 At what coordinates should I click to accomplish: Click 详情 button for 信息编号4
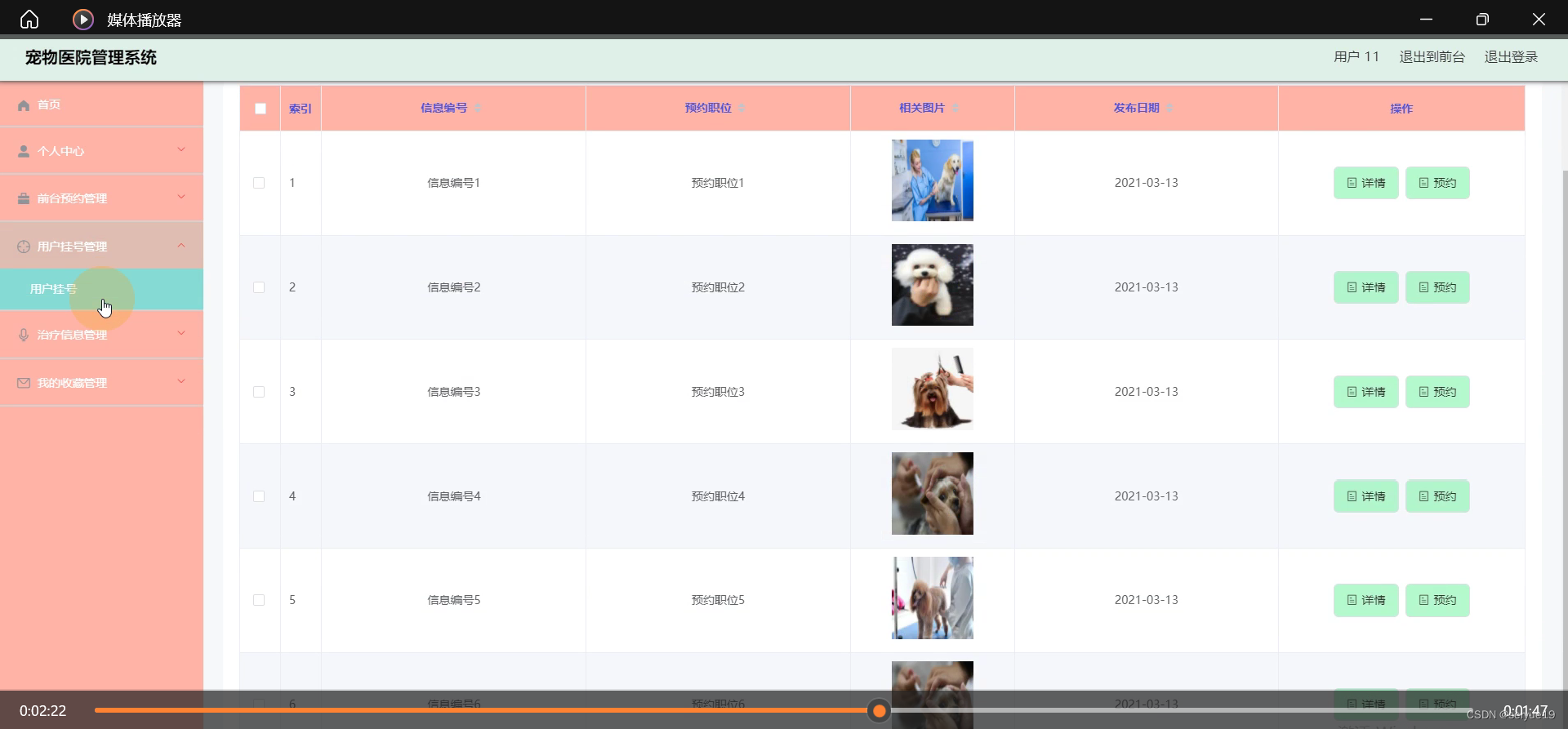coord(1366,496)
